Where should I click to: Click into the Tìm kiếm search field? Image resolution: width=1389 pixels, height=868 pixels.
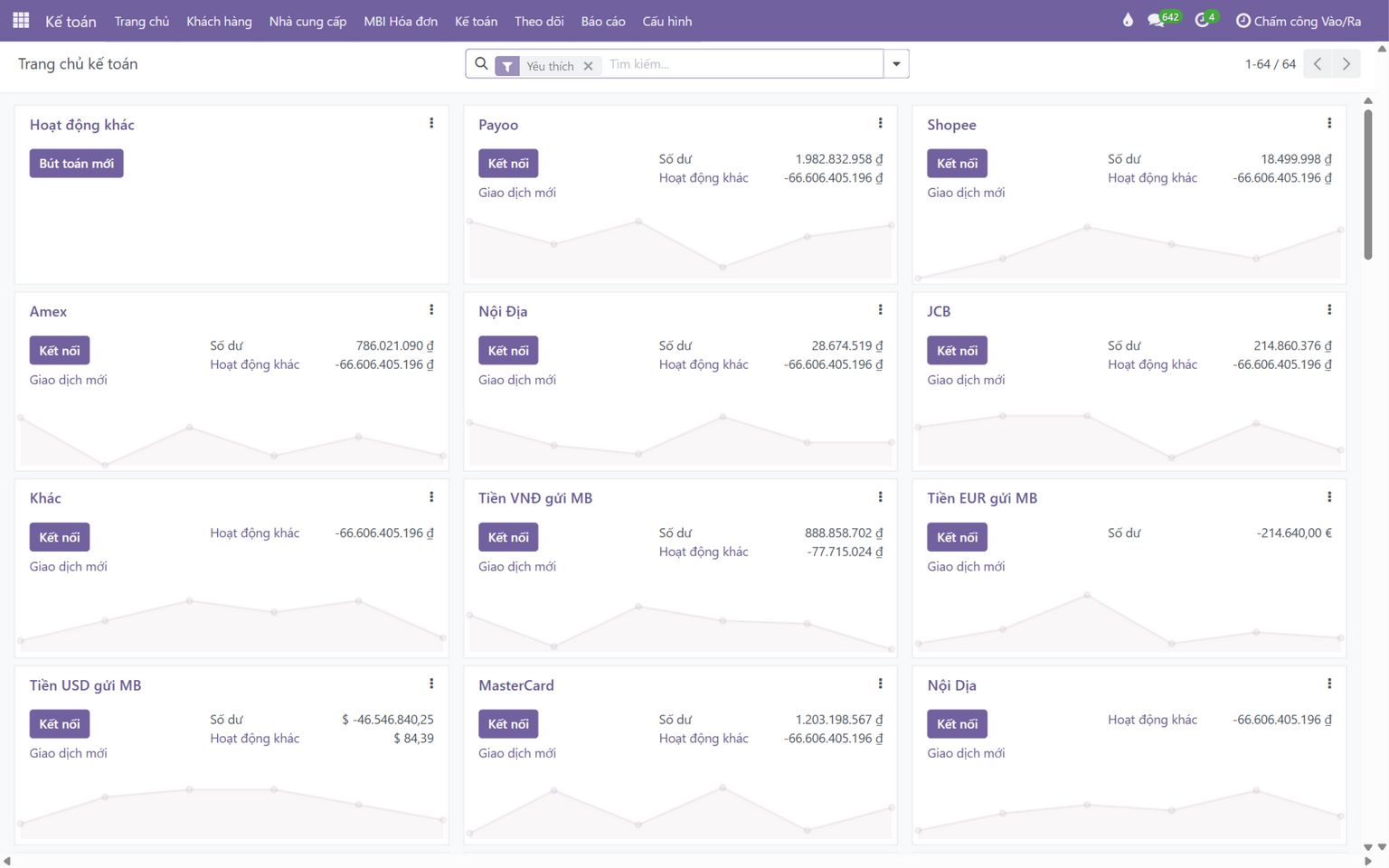click(742, 64)
